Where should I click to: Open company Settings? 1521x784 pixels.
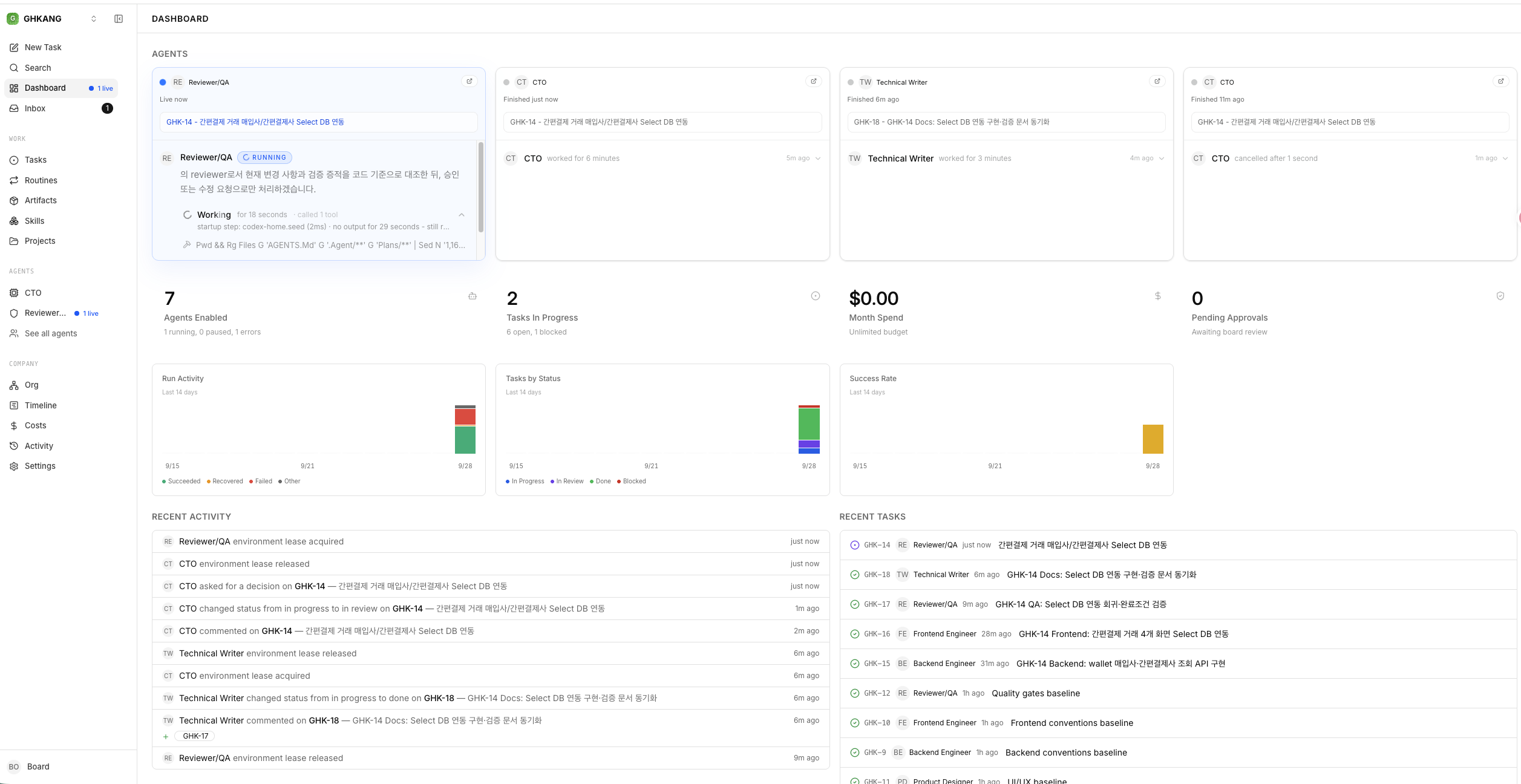(61, 466)
